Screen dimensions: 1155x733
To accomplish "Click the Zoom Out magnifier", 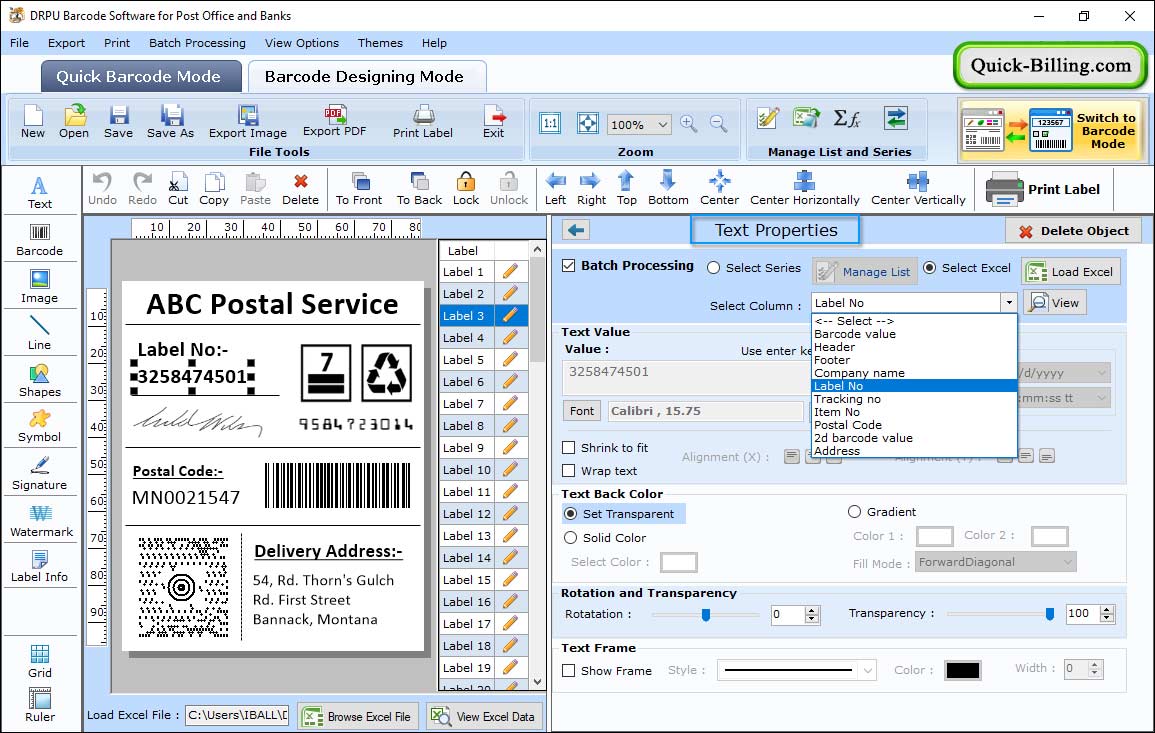I will pos(718,124).
